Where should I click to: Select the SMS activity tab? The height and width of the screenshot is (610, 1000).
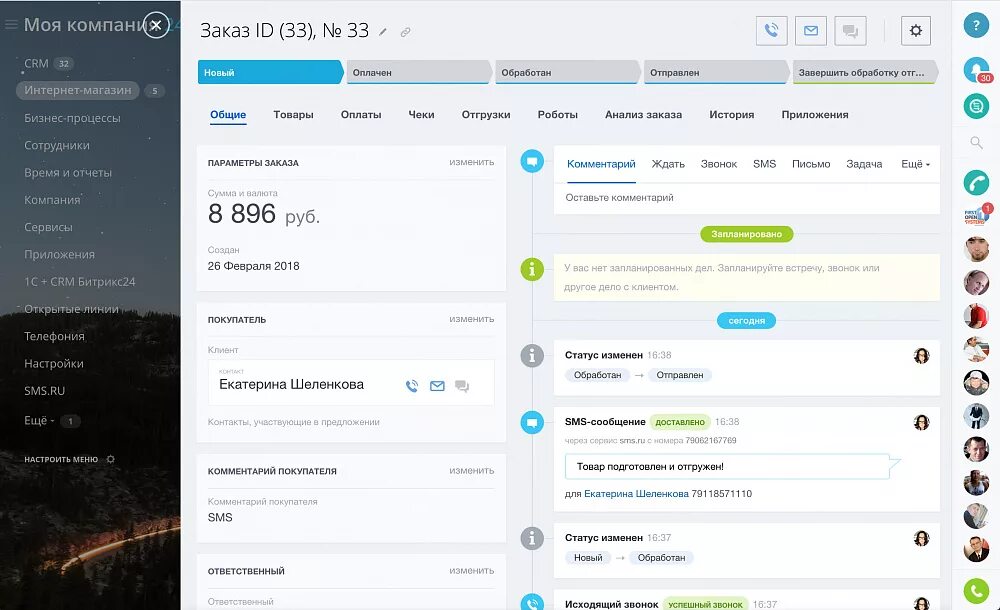[x=764, y=164]
